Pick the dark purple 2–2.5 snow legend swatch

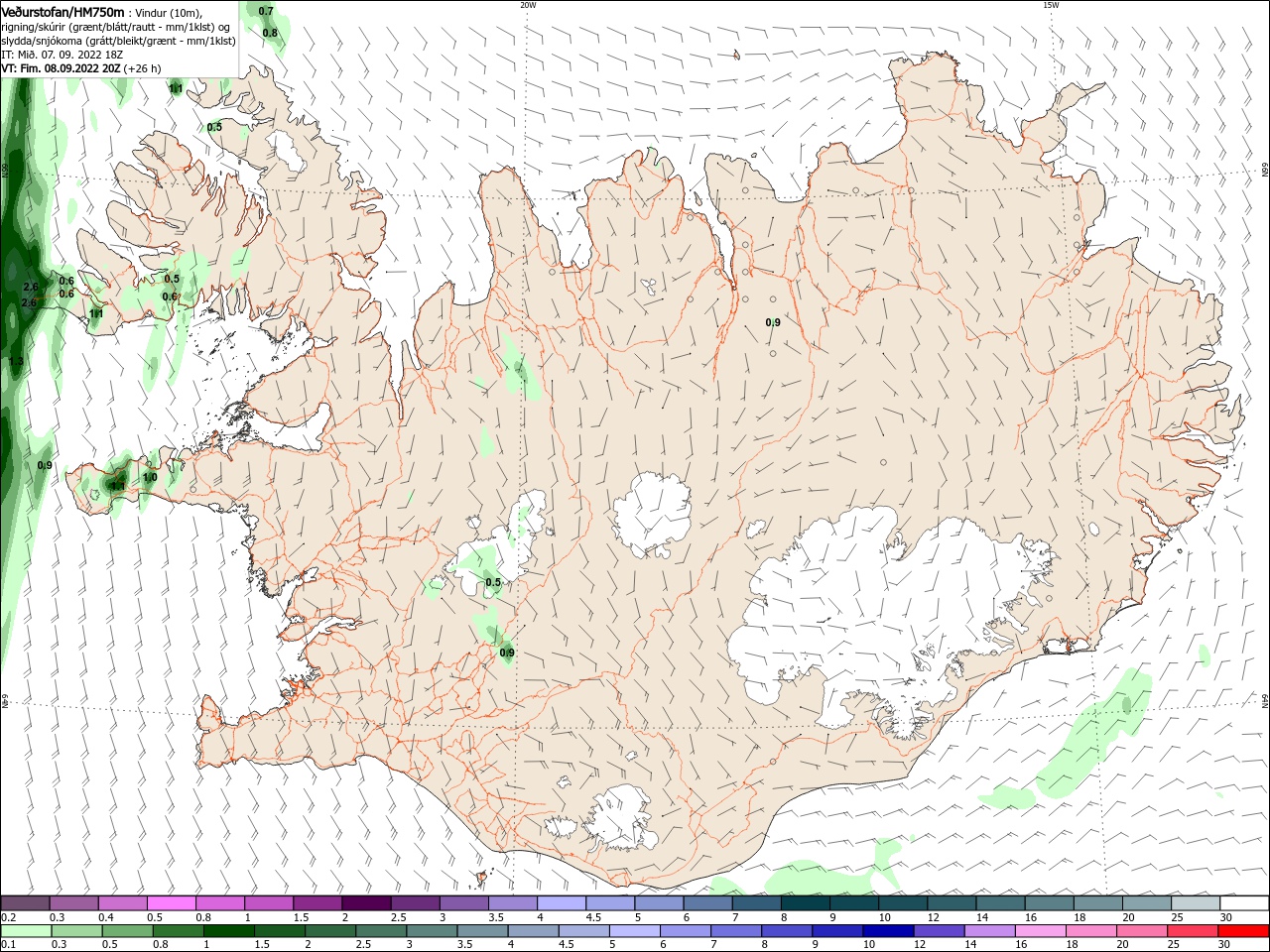366,903
